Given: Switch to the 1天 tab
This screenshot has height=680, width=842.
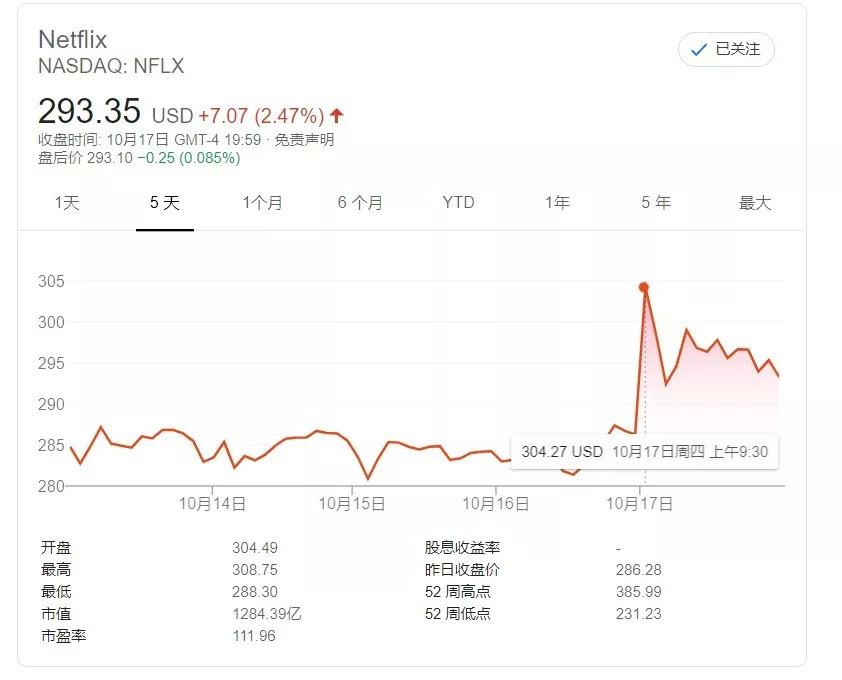Looking at the screenshot, I should [x=67, y=203].
